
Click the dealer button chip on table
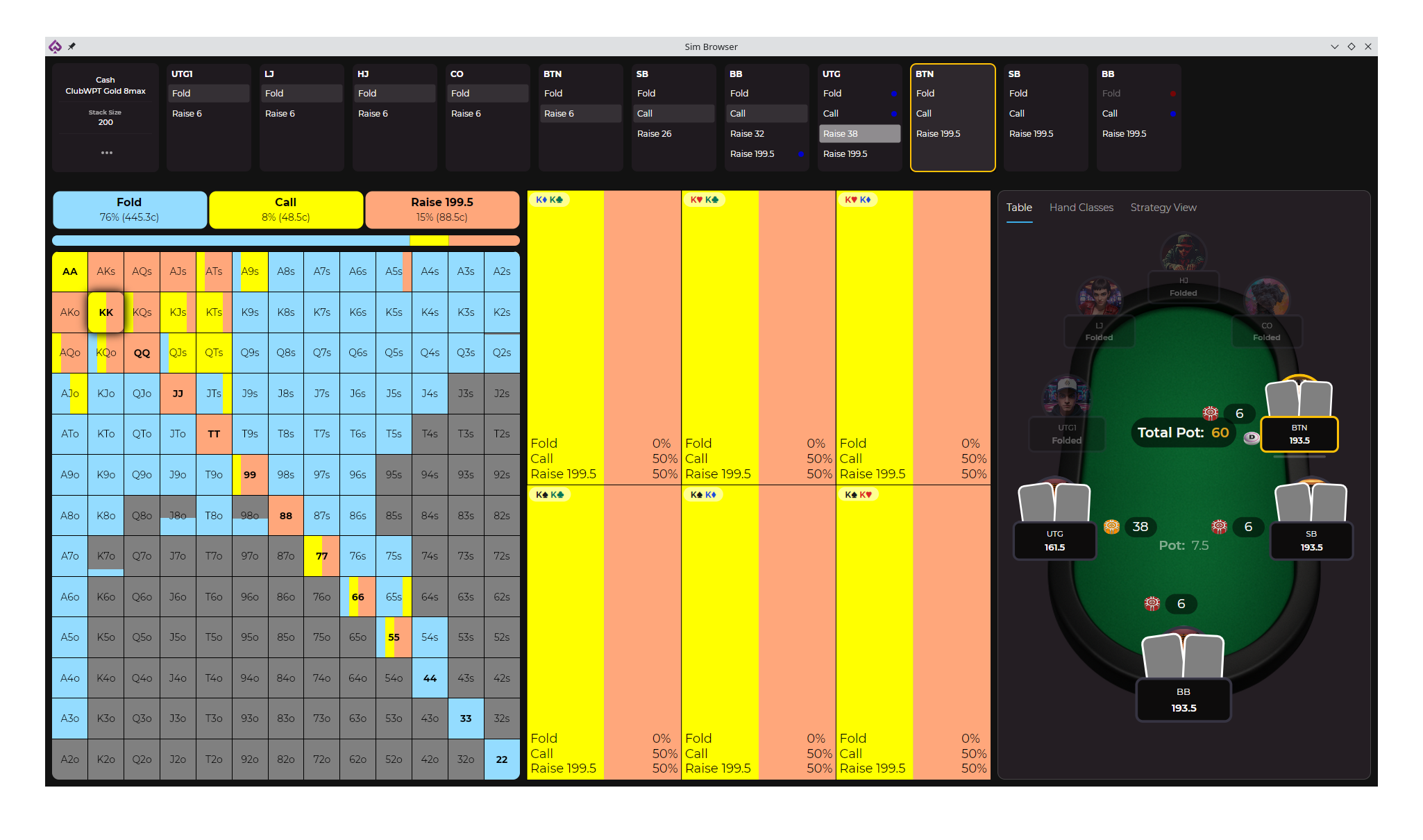[1251, 437]
